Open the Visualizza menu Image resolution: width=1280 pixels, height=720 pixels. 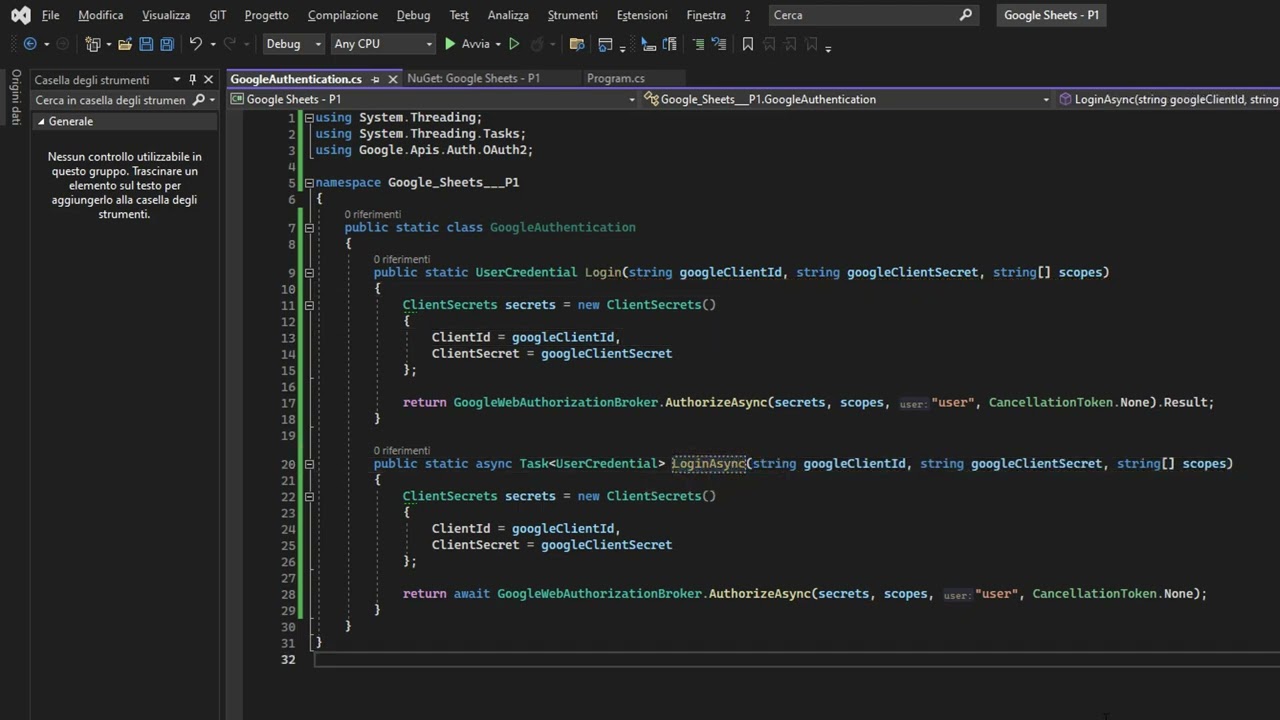click(166, 15)
